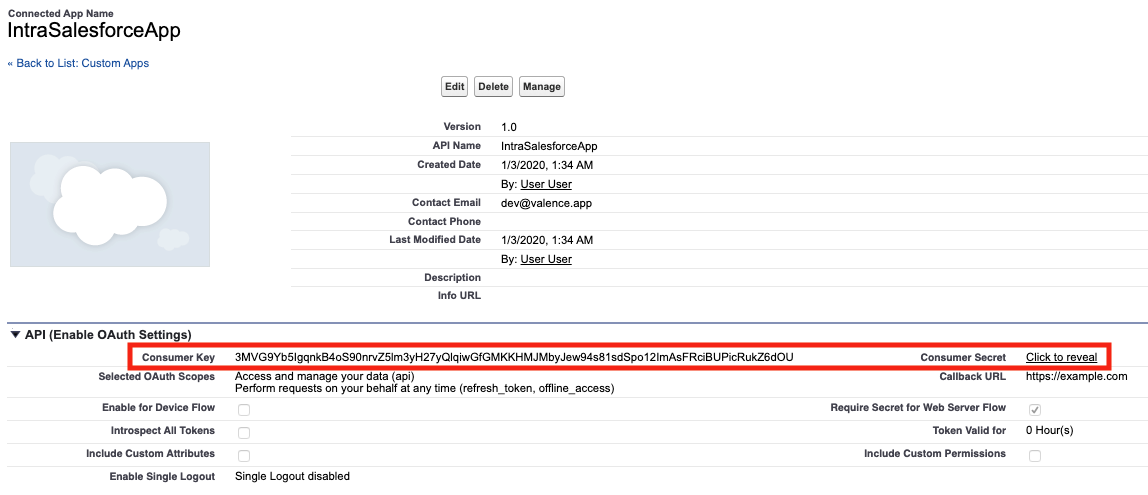Viewport: 1148px width, 495px height.
Task: Select the Consumer Key value text
Action: tap(514, 357)
